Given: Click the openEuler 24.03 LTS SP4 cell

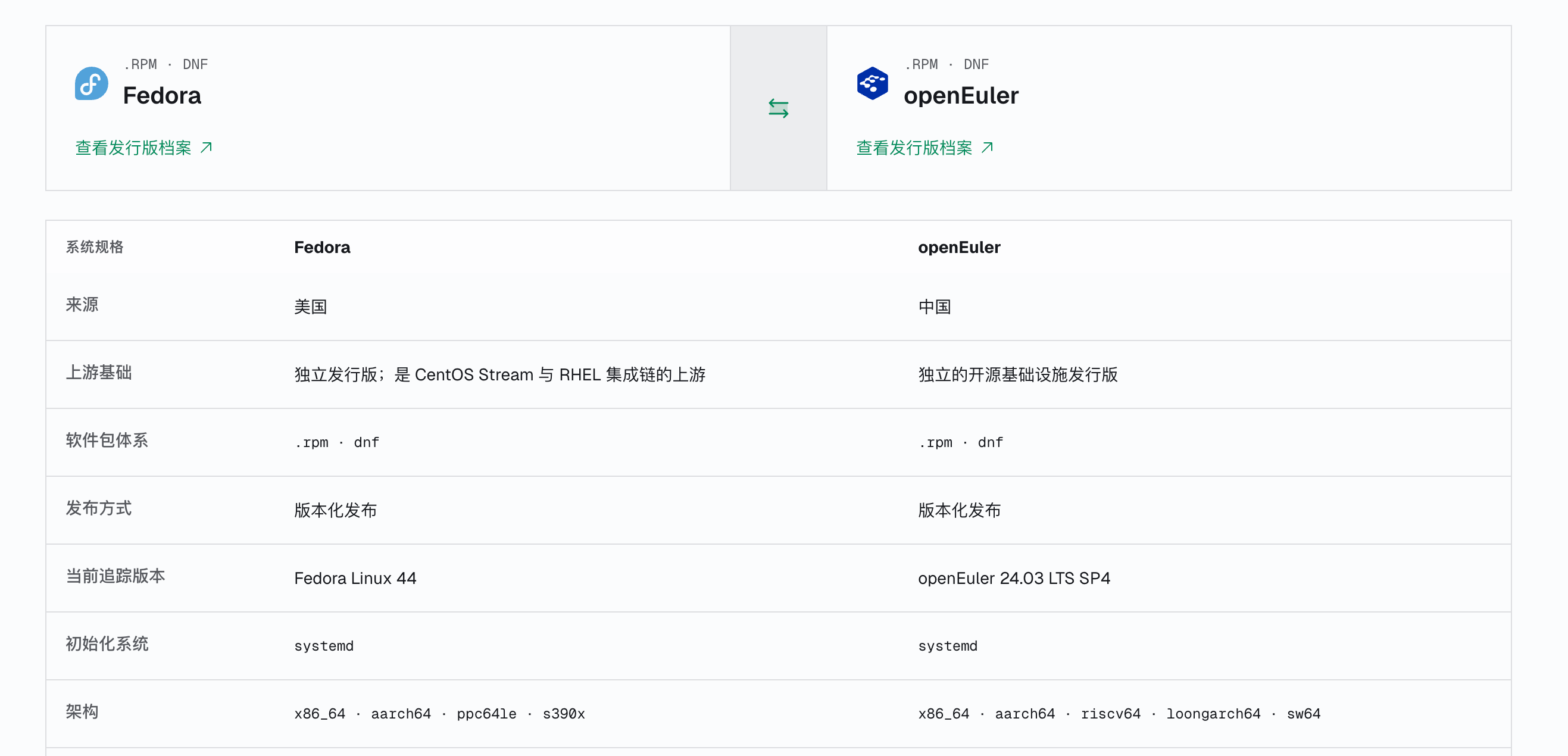Looking at the screenshot, I should pyautogui.click(x=1014, y=578).
